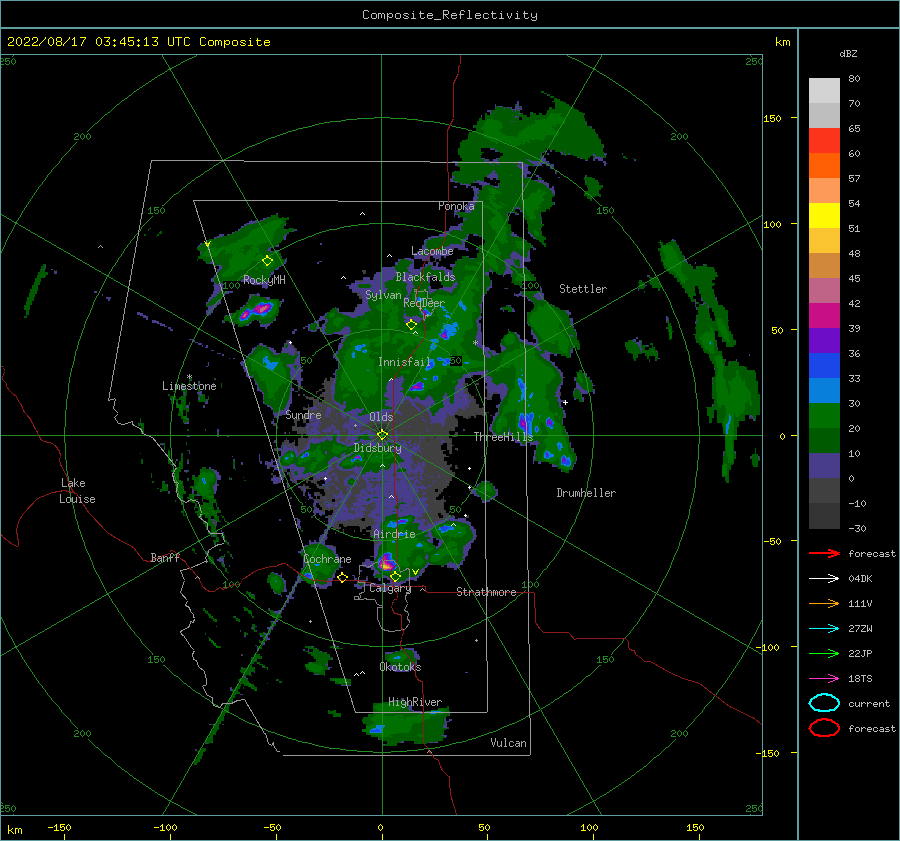Click the 18TS legend label
Image resolution: width=900 pixels, height=841 pixels.
pyautogui.click(x=860, y=679)
